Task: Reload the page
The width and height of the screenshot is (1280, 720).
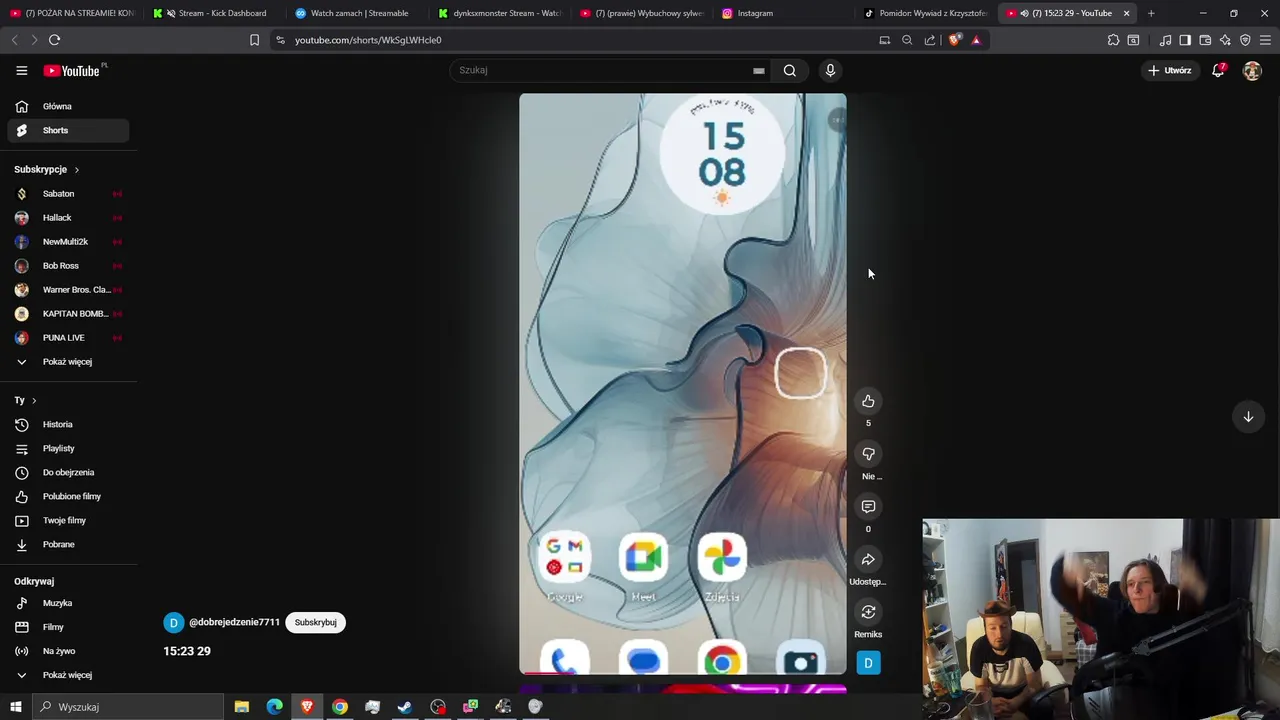Action: [54, 40]
